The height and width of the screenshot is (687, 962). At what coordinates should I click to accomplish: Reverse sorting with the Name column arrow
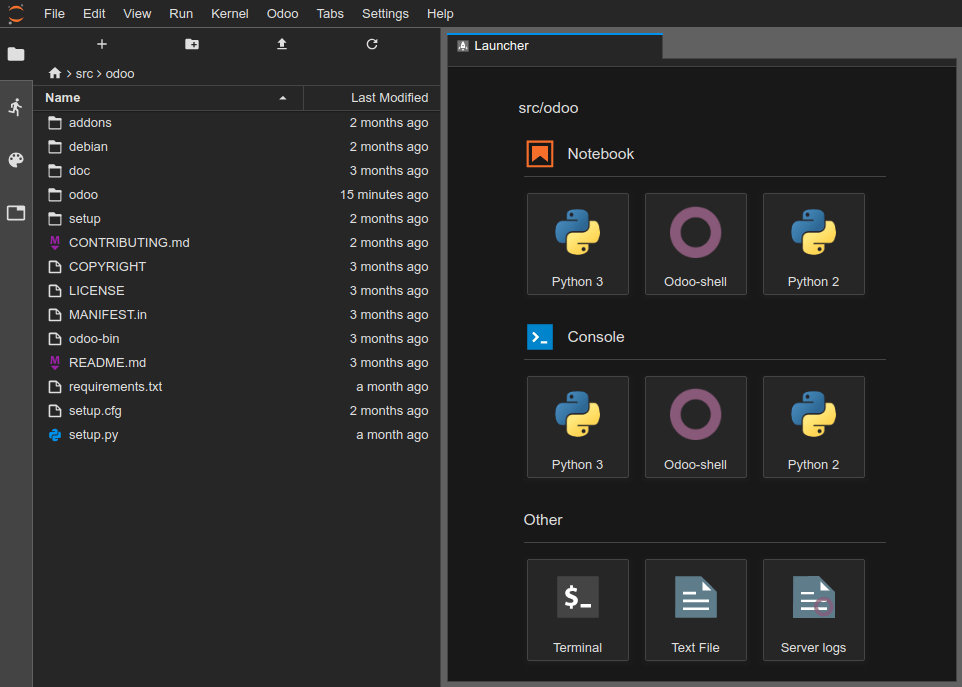click(x=283, y=98)
